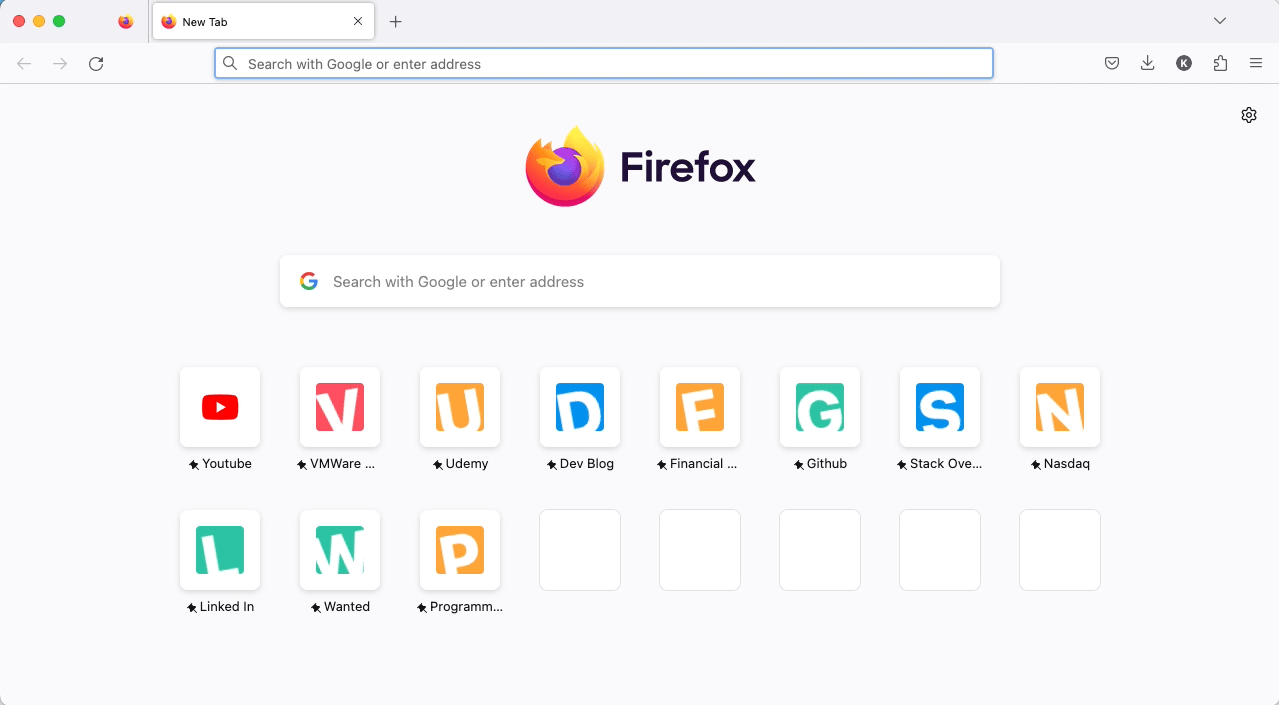Select the New Tab tab

tap(263, 22)
